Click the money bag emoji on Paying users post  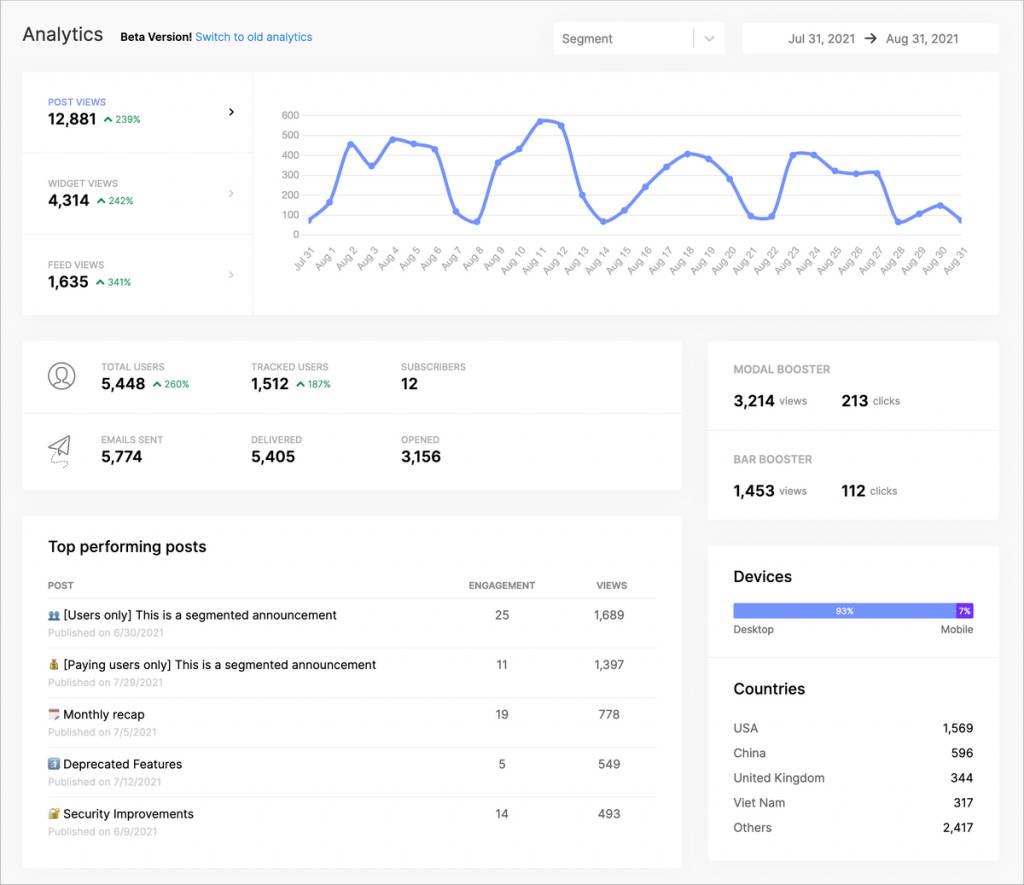(x=54, y=665)
